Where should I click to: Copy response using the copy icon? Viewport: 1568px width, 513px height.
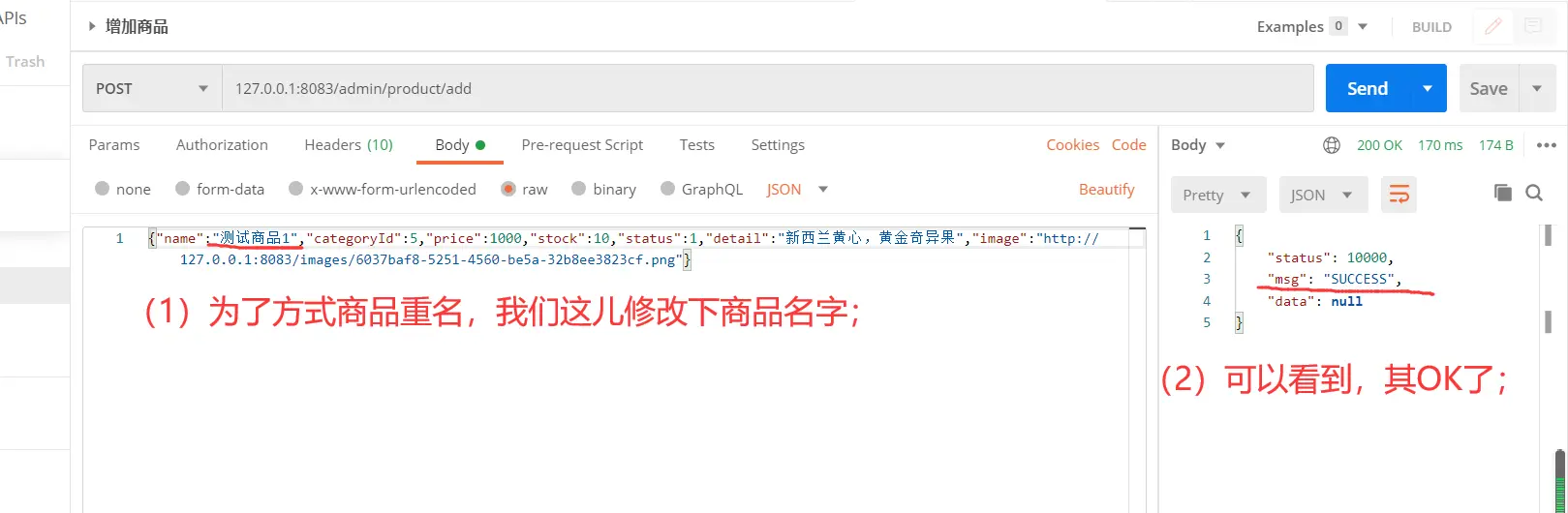(x=1503, y=193)
